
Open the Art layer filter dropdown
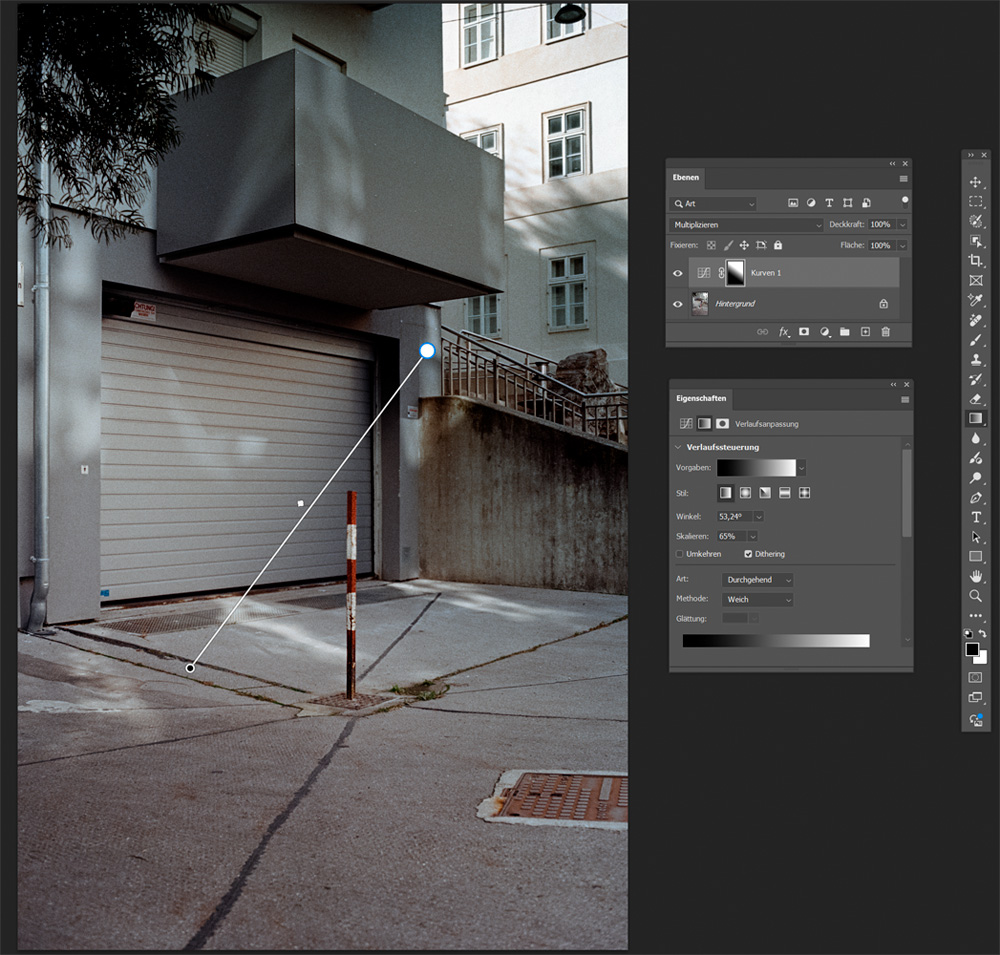click(714, 204)
